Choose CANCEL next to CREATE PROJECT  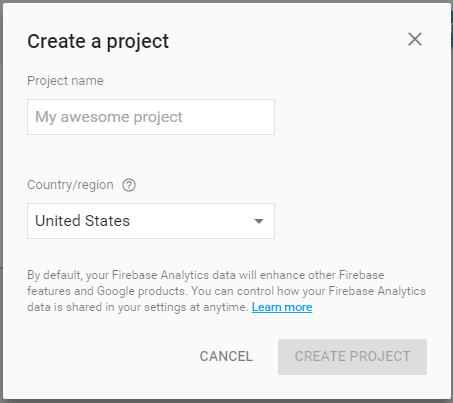pos(226,356)
